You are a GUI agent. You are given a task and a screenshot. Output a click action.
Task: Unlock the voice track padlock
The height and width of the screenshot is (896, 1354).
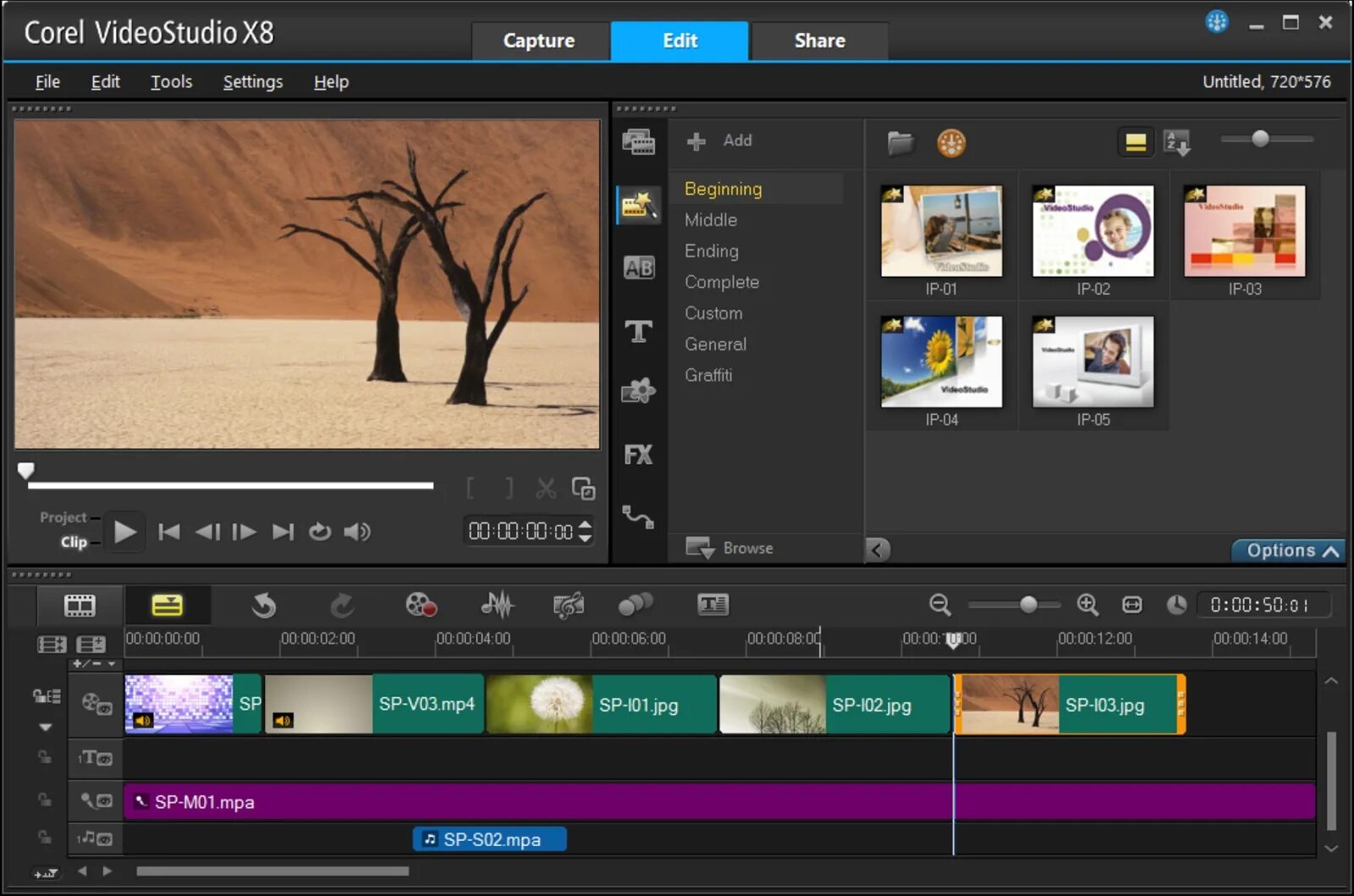pos(44,796)
